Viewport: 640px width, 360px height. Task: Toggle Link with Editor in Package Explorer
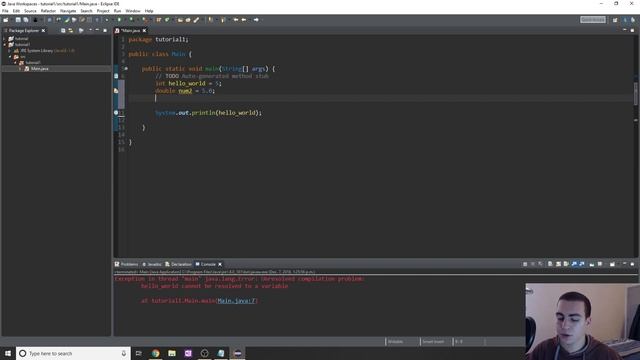point(71,31)
